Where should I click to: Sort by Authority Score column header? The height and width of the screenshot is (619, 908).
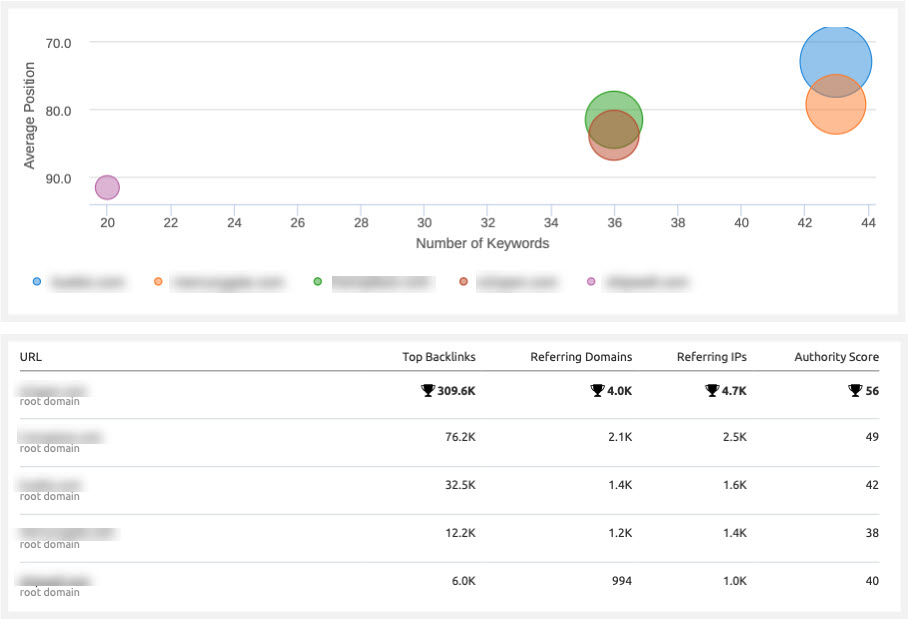836,356
